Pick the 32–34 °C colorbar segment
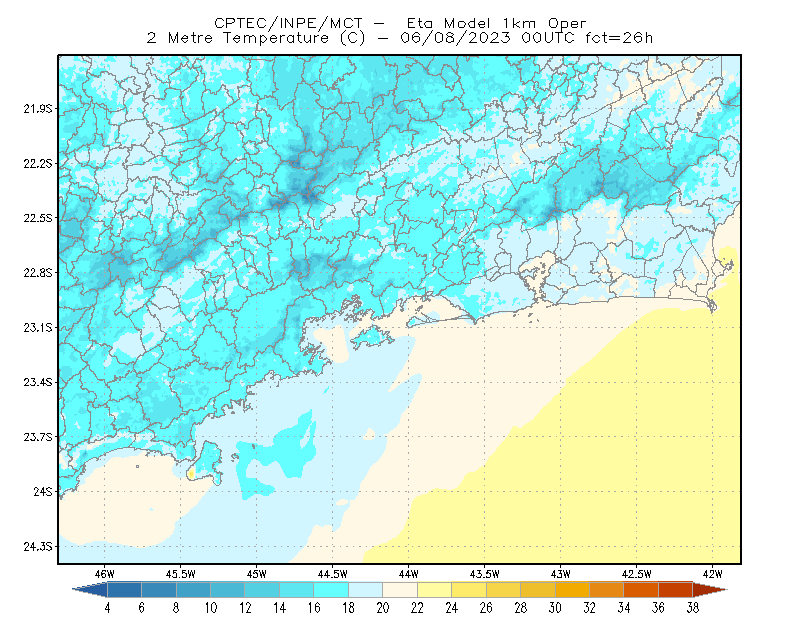Viewport: 800px width, 618px height. 606,590
